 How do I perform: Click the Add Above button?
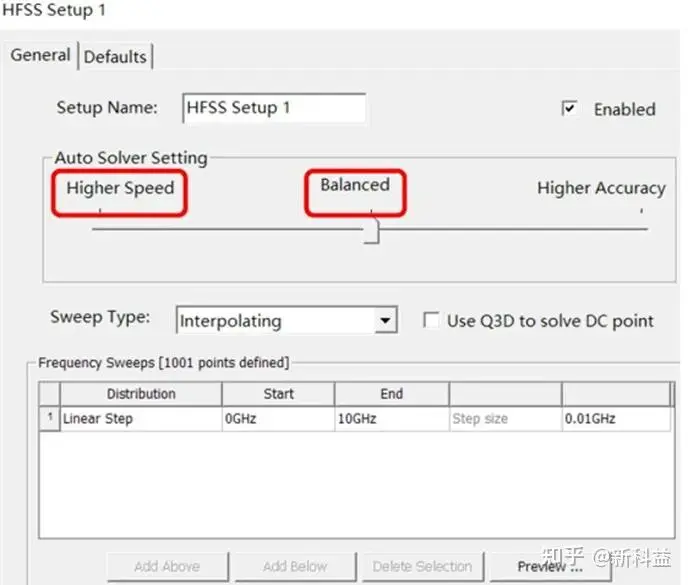[168, 567]
